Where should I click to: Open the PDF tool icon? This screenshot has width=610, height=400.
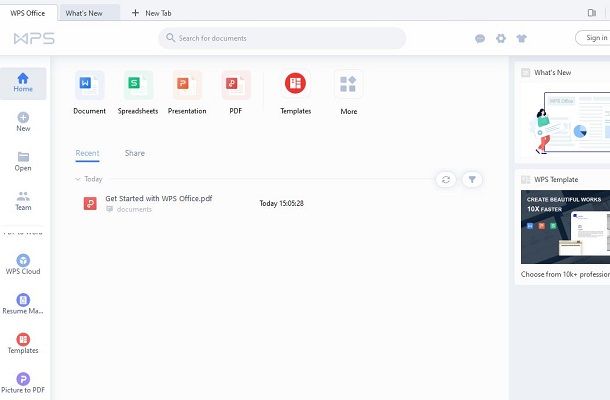click(236, 85)
